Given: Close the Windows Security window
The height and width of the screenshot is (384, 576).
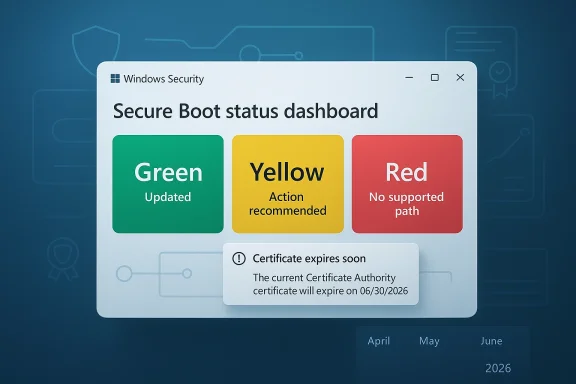Looking at the screenshot, I should pyautogui.click(x=460, y=78).
